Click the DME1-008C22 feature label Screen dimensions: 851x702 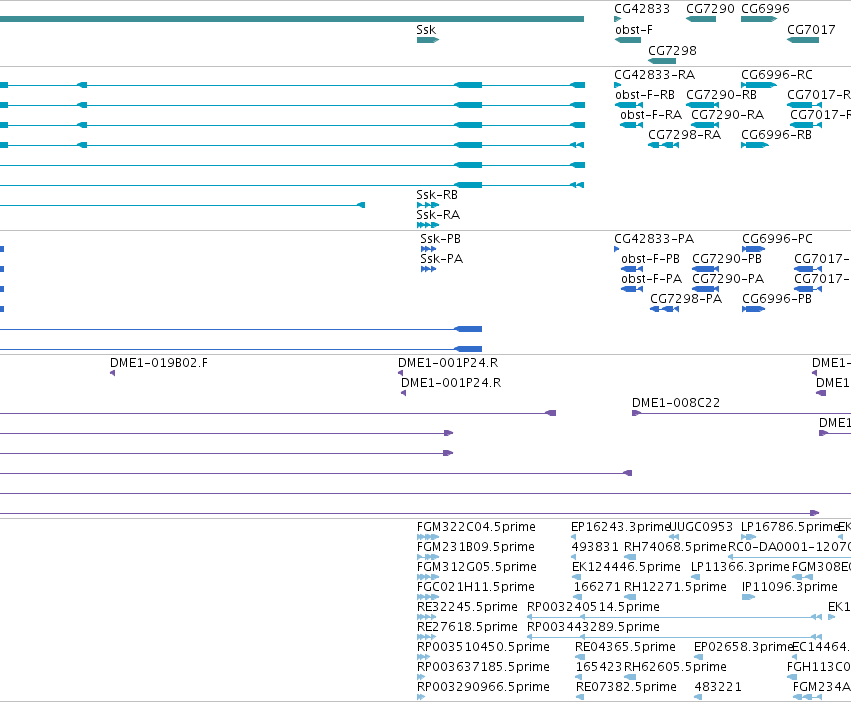click(676, 403)
